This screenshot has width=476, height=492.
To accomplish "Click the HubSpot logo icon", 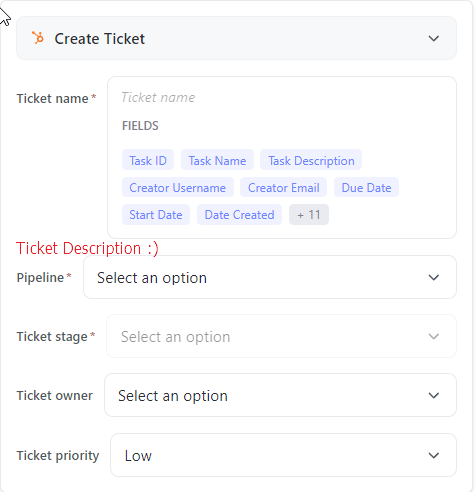I will pos(38,38).
